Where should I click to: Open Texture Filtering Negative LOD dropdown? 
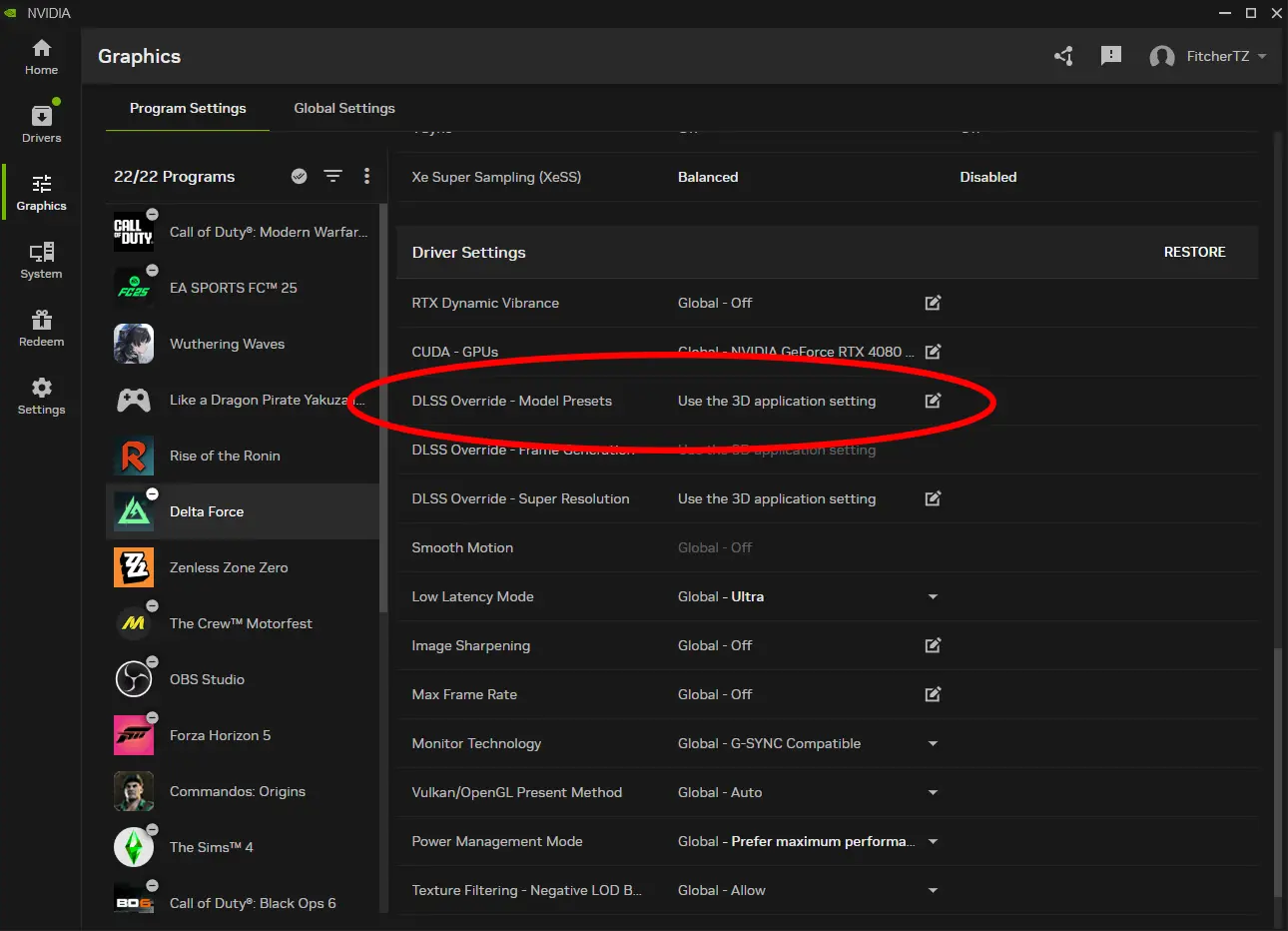pos(933,890)
